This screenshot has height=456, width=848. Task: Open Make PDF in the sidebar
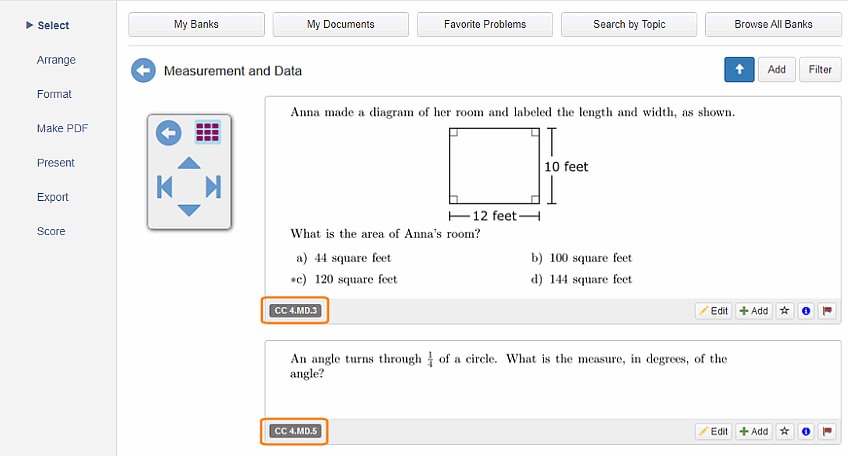[x=62, y=128]
